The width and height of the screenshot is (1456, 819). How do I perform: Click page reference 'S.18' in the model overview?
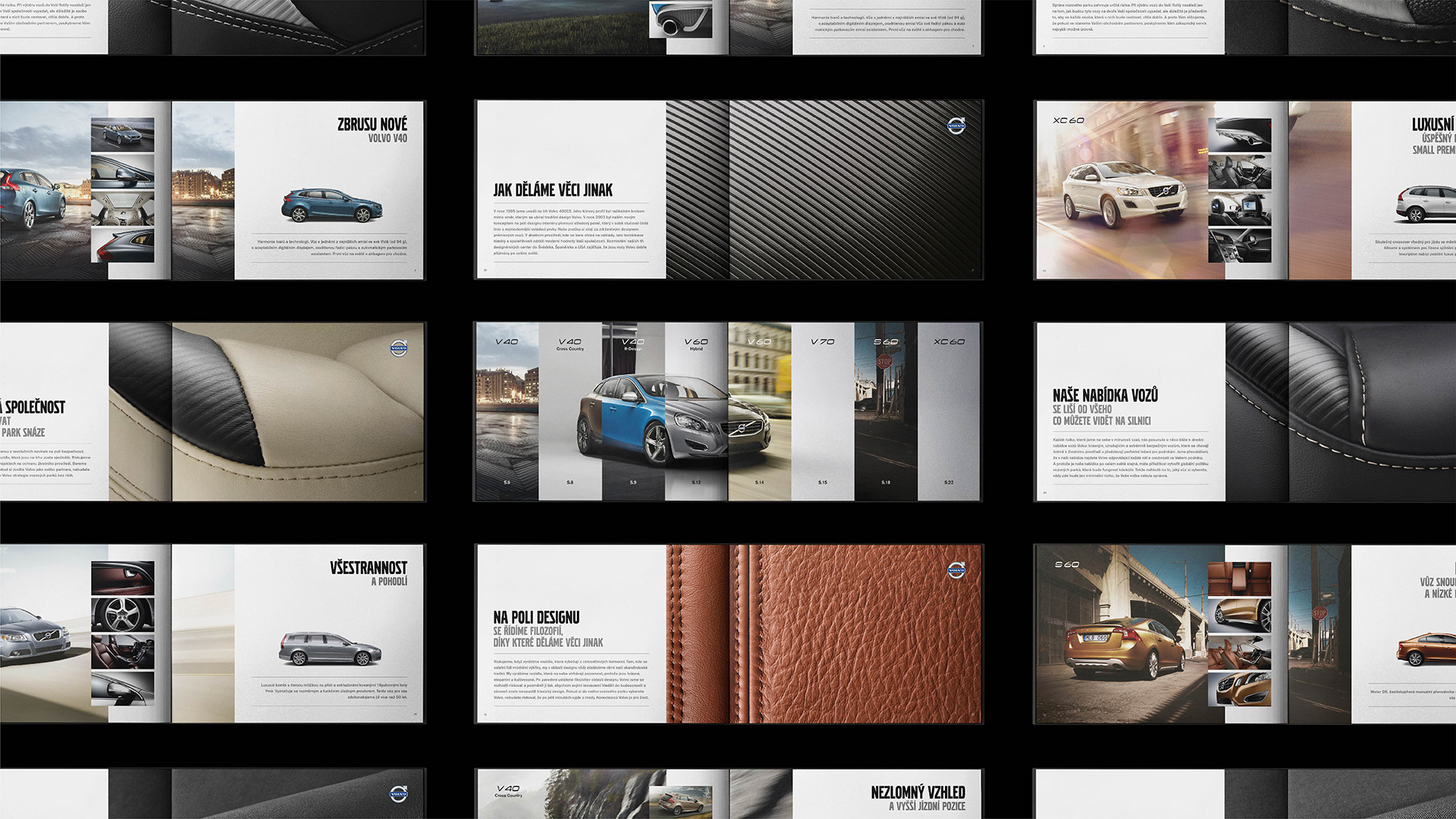coord(886,482)
